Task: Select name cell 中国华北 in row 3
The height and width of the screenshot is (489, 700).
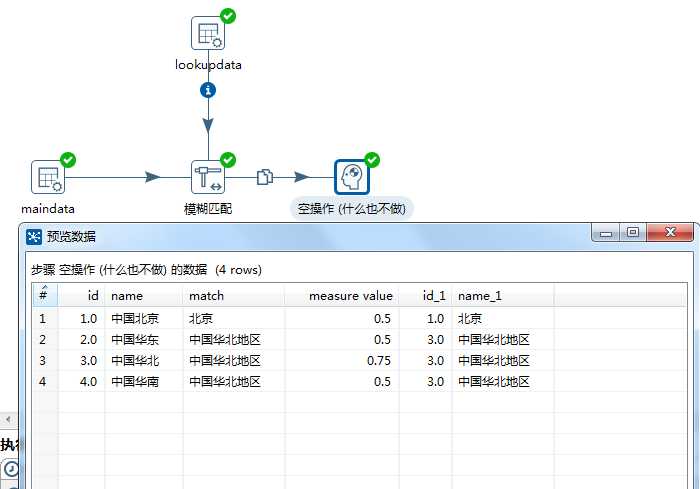Action: (144, 360)
